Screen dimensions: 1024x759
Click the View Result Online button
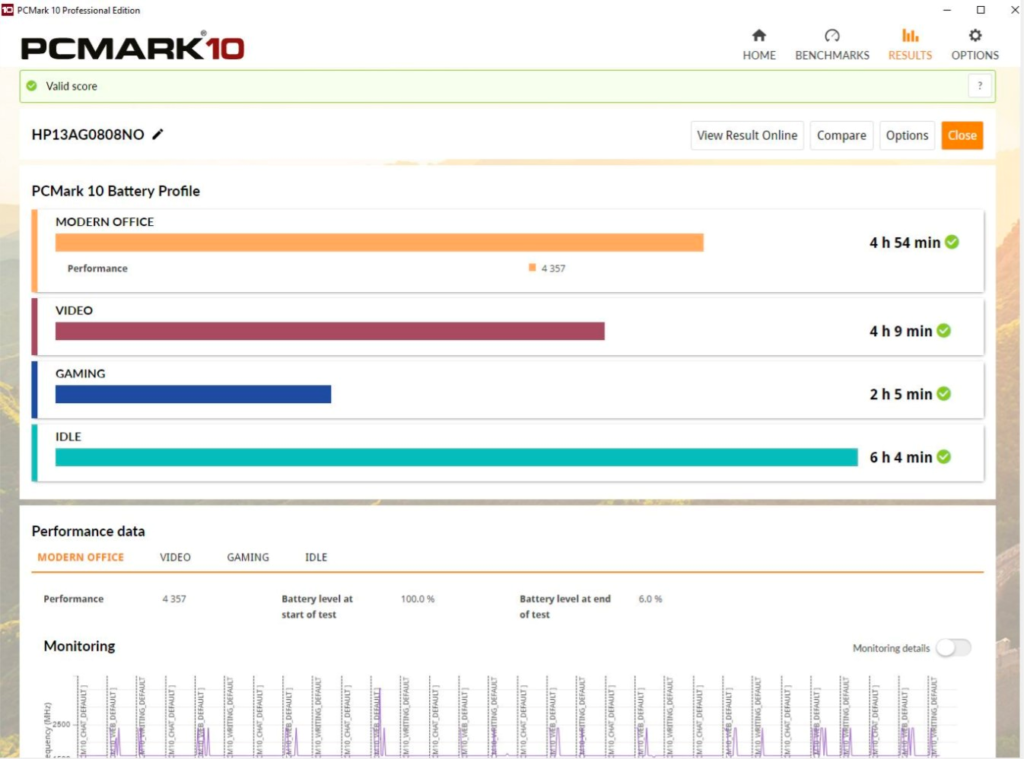coord(747,135)
